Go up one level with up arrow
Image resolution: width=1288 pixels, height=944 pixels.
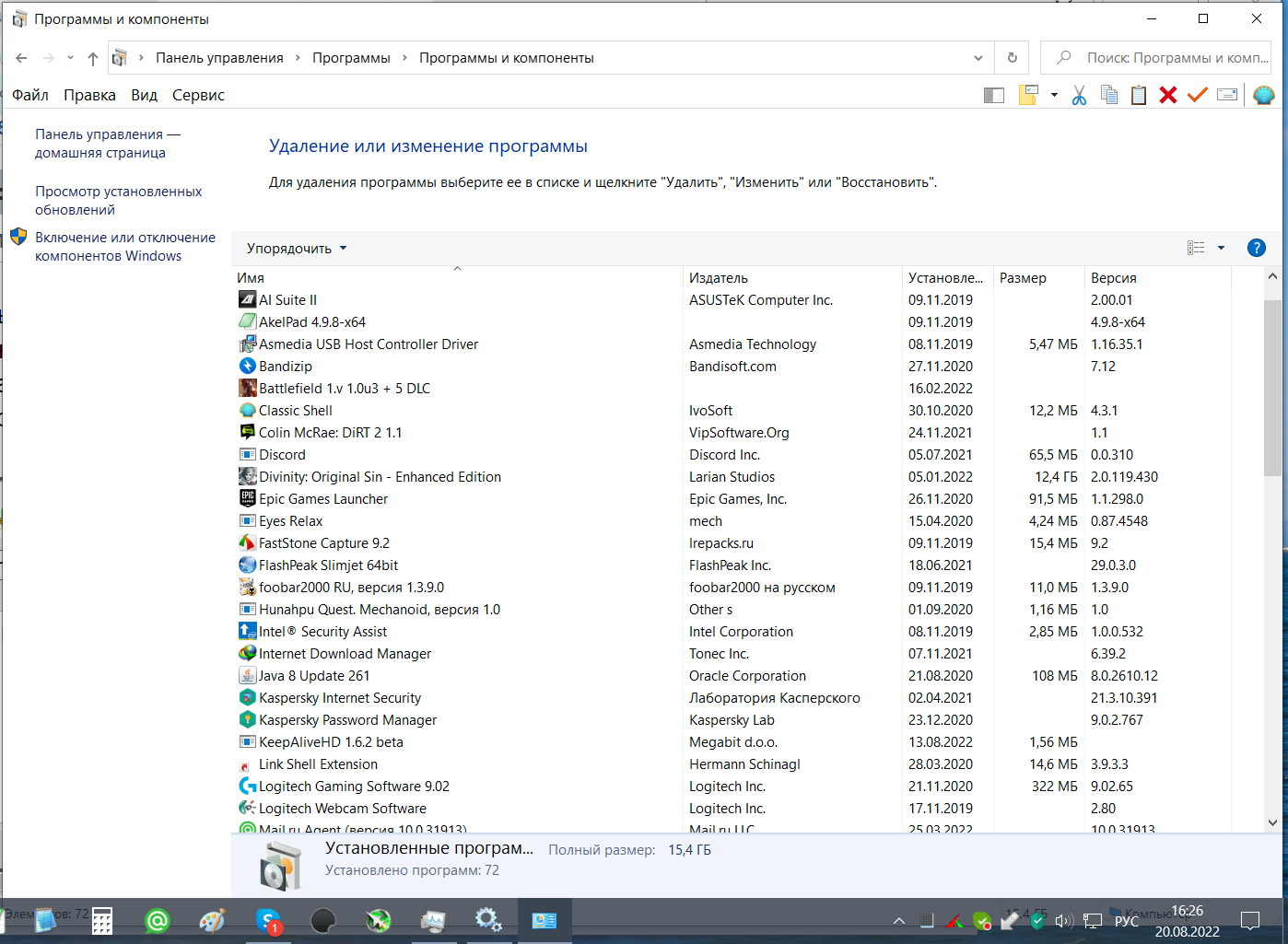(93, 58)
